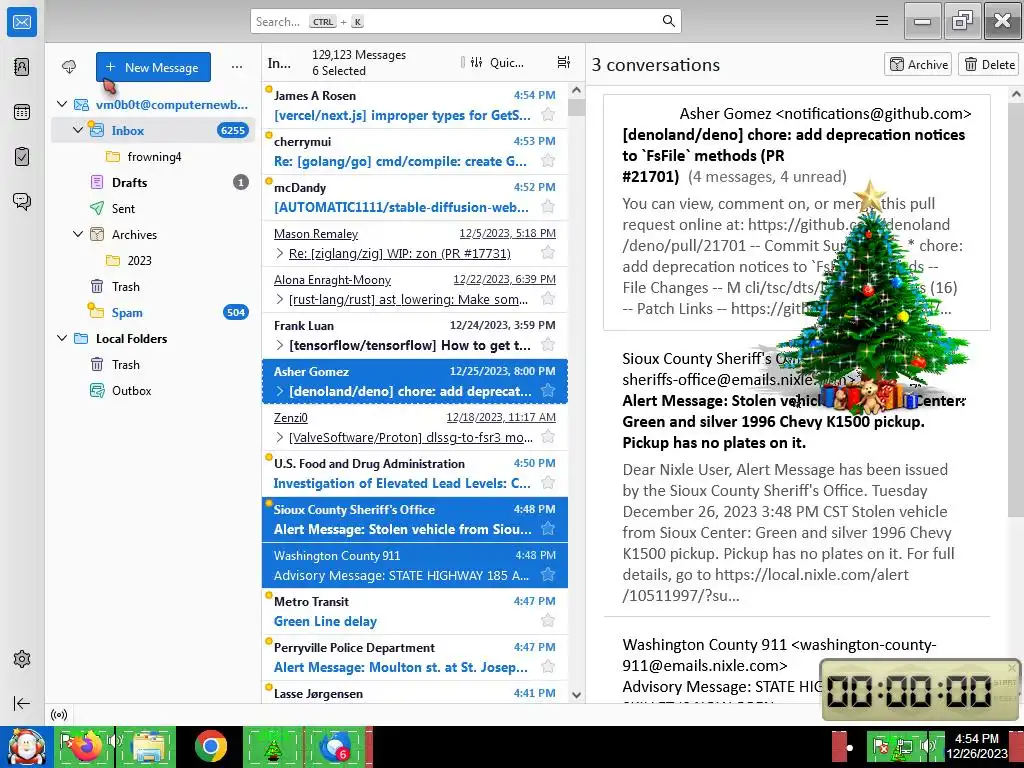Screen dimensions: 1024x768
Task: Open the U.S. Food and Drug Administration message
Action: click(415, 473)
